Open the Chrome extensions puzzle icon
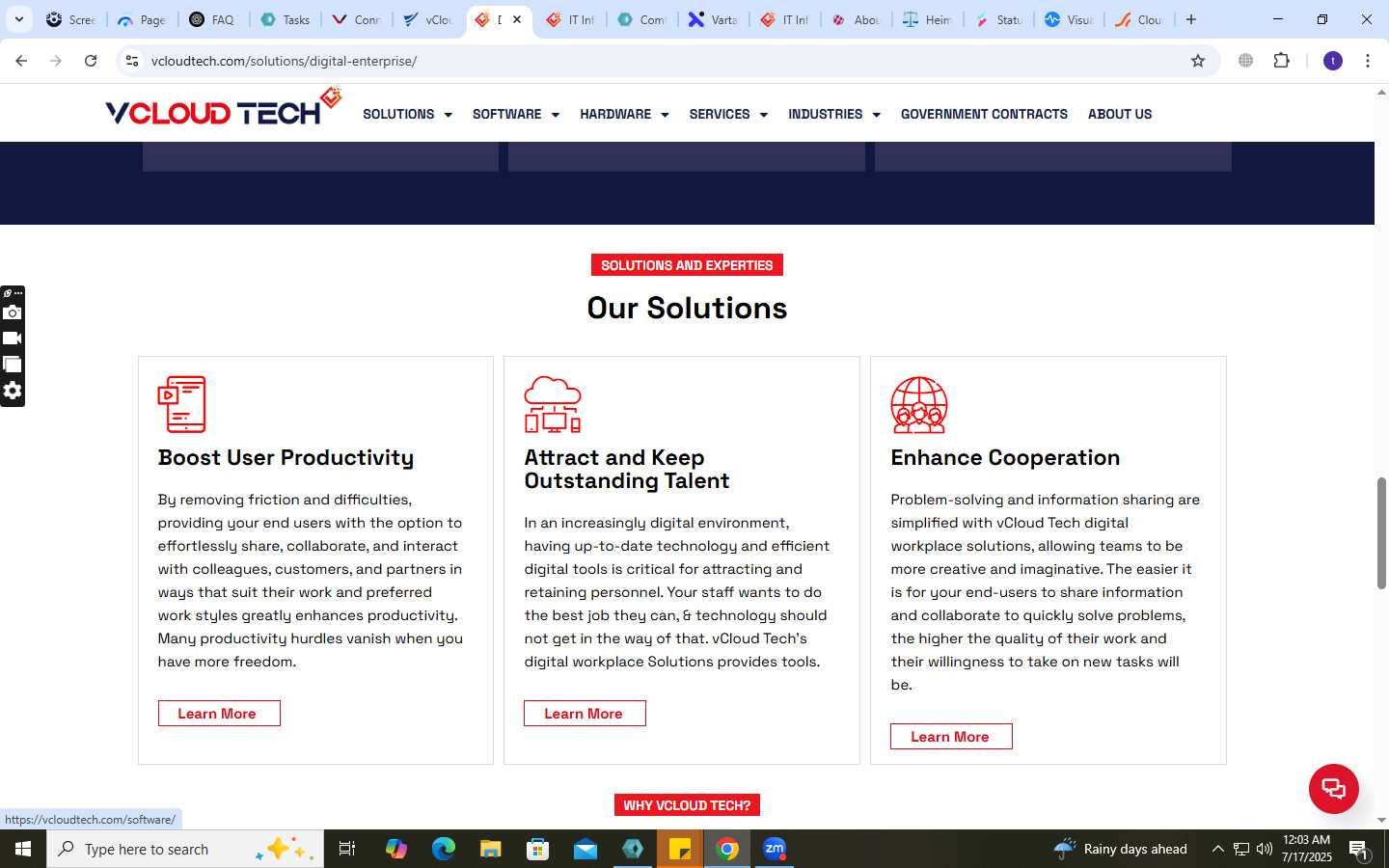Screen dimensions: 1389x868 point(1281,61)
